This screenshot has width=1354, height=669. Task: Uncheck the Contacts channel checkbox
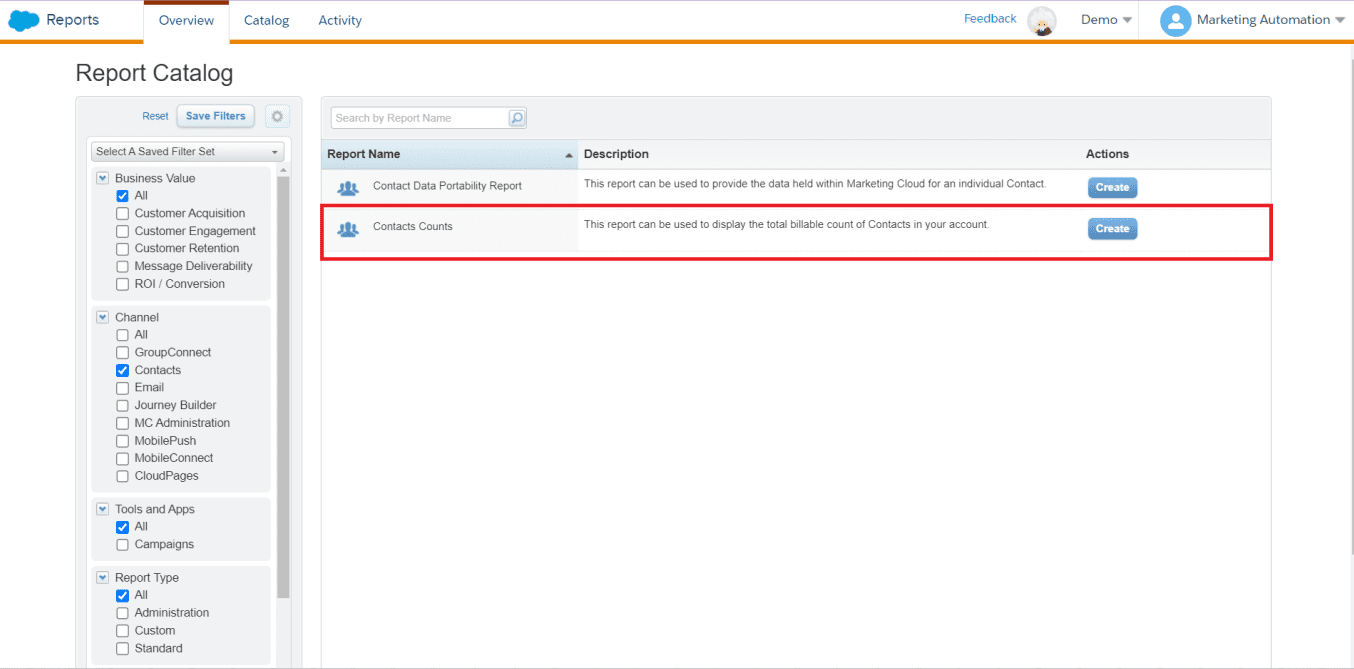(x=123, y=371)
